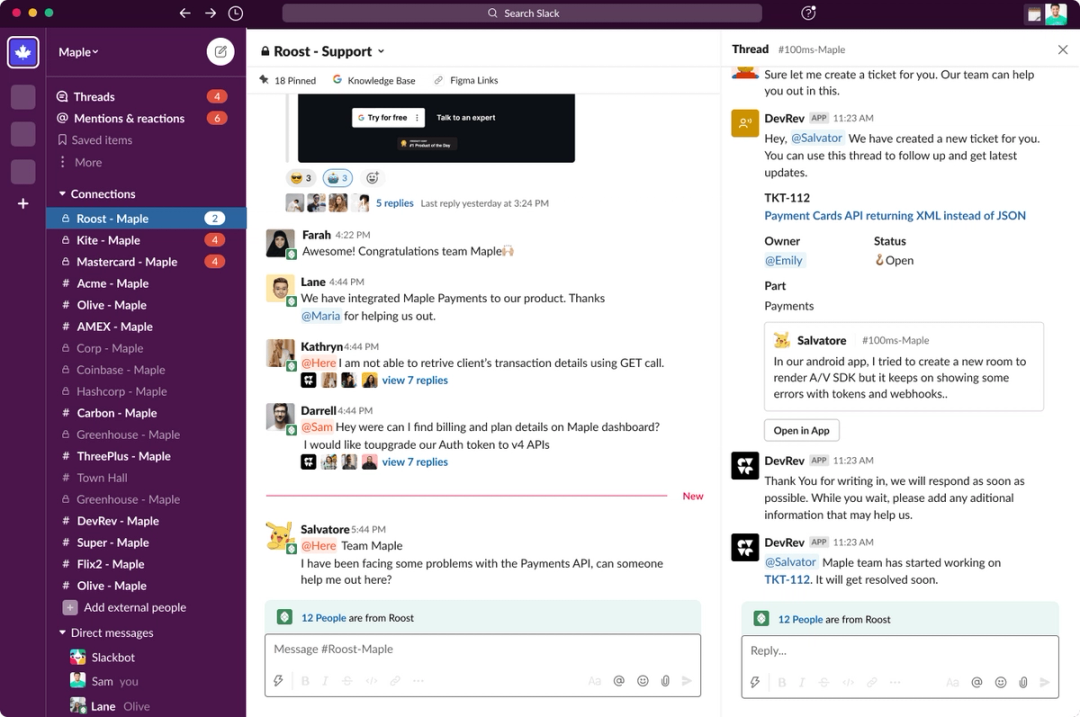Image resolution: width=1080 pixels, height=717 pixels.
Task: Click Message #Roost-Maple input box
Action: (482, 650)
